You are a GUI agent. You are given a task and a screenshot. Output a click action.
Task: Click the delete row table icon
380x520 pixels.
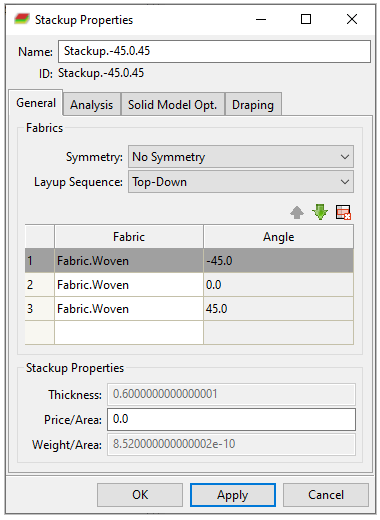[x=343, y=212]
